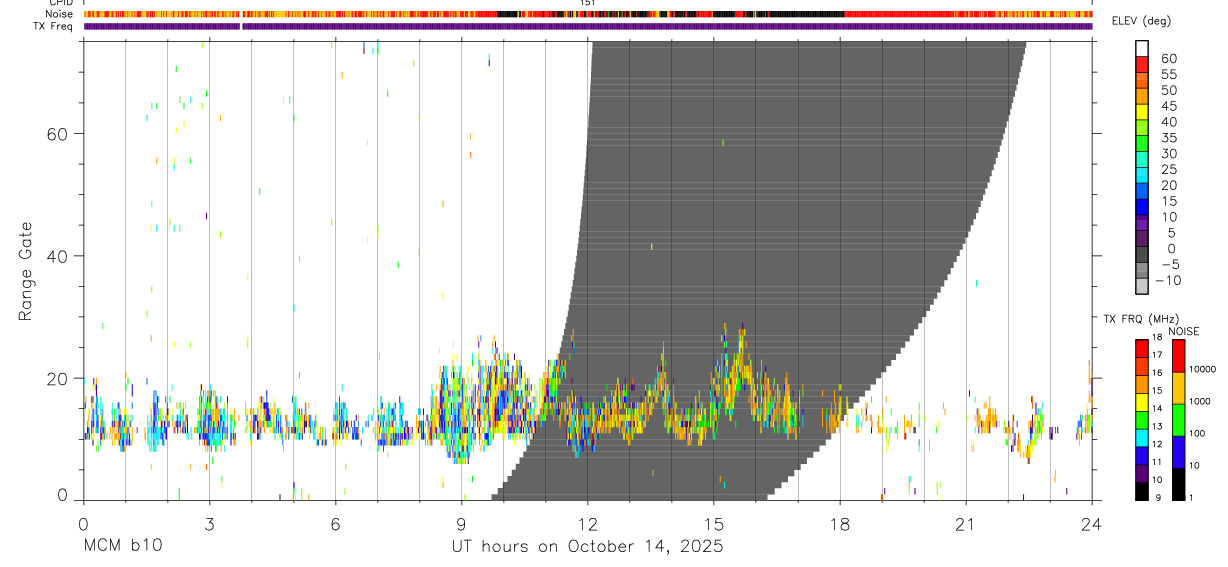The height and width of the screenshot is (567, 1228).
Task: Click the 'Noise' row label at top
Action: 59,14
